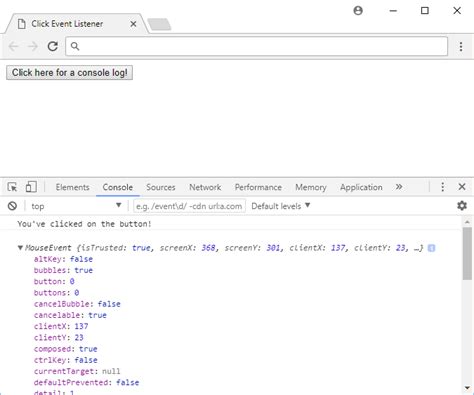
Task: Switch to the Performance tab
Action: [x=258, y=187]
